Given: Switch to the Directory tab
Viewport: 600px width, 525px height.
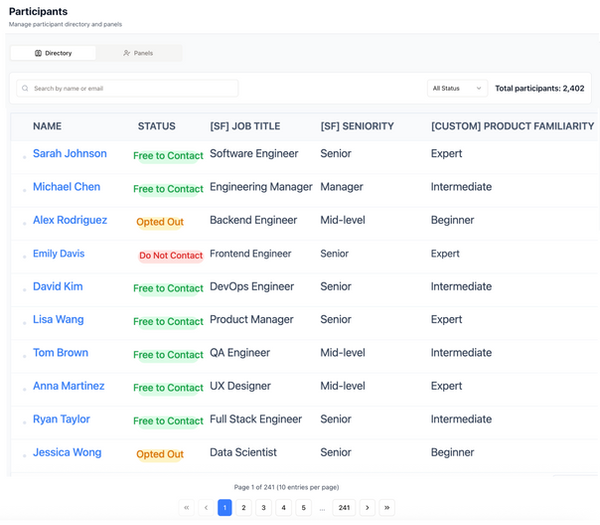Looking at the screenshot, I should (53, 53).
